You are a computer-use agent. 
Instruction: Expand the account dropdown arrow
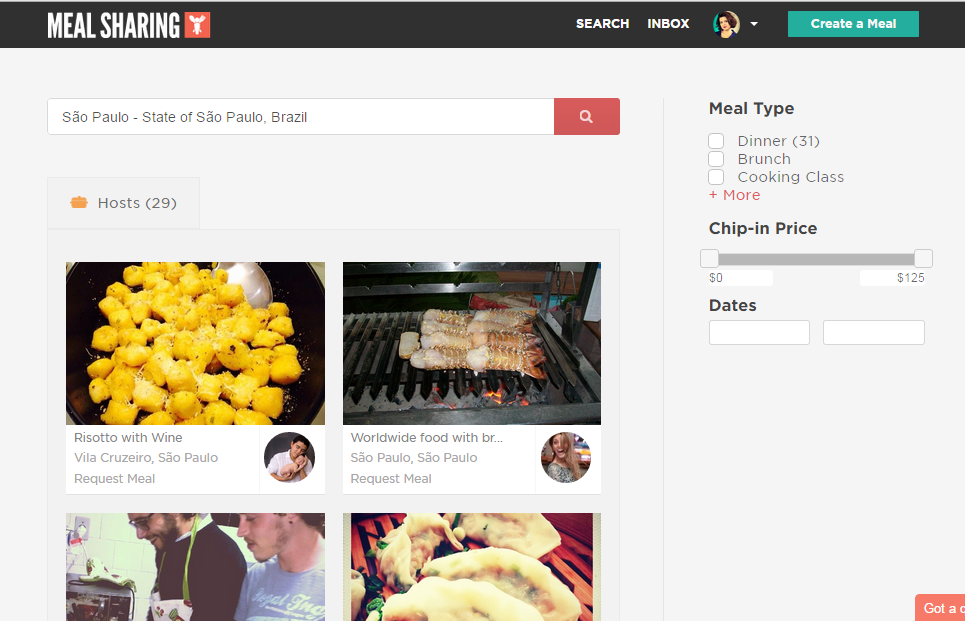pyautogui.click(x=754, y=24)
